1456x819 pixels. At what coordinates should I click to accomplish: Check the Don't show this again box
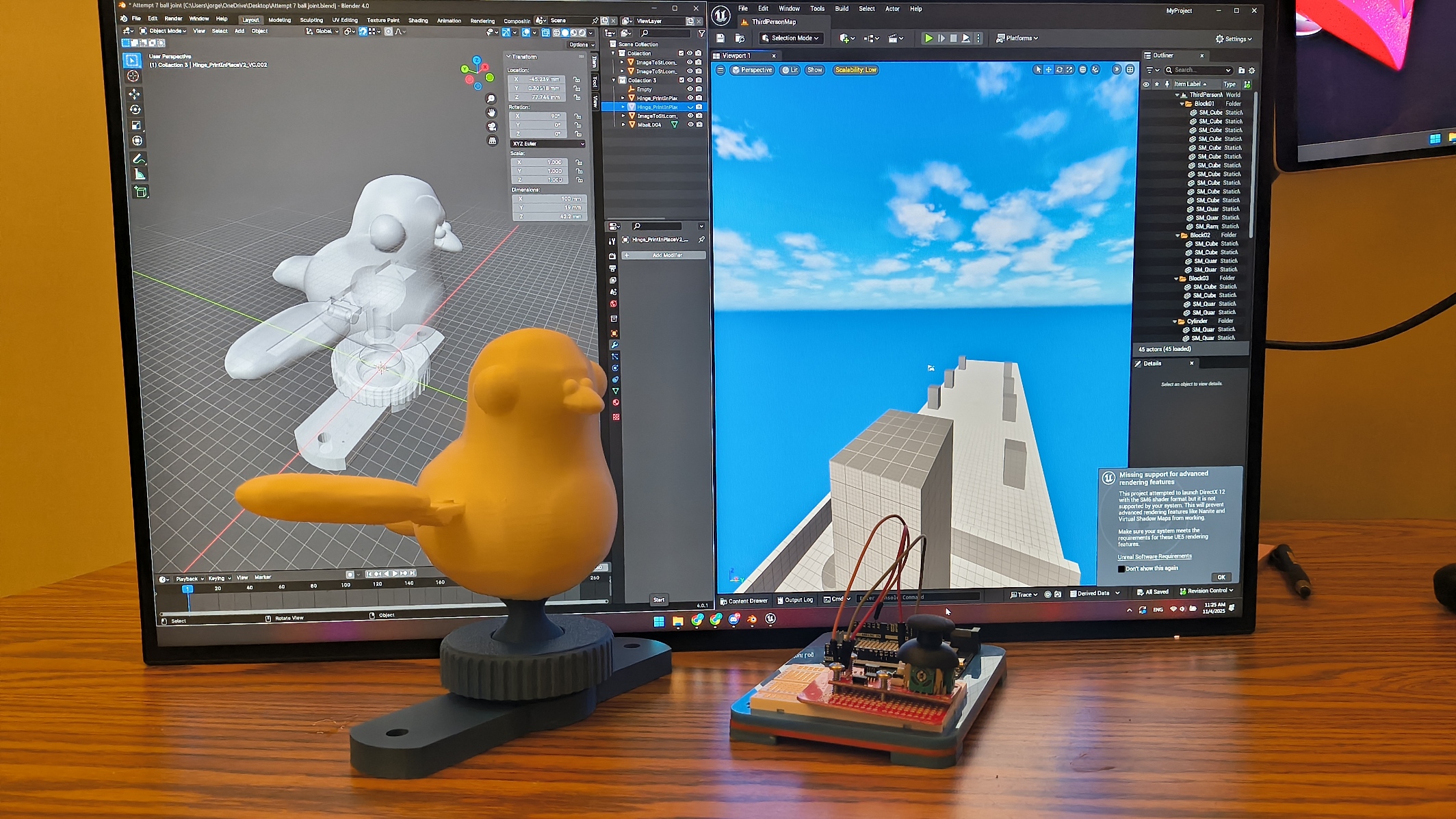click(1121, 569)
